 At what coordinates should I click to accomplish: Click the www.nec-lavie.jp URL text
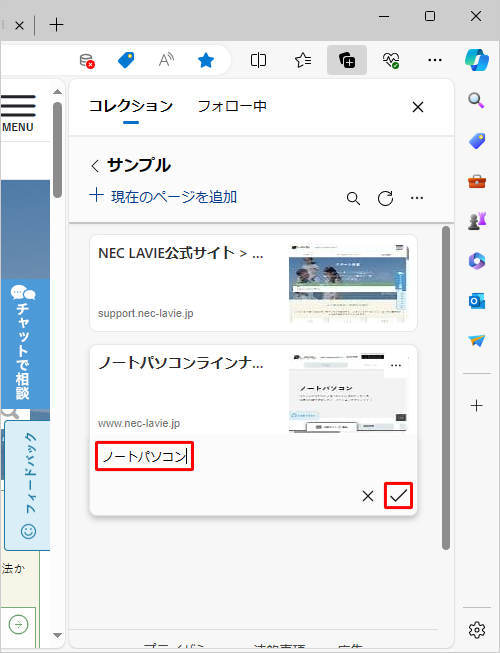(x=139, y=424)
